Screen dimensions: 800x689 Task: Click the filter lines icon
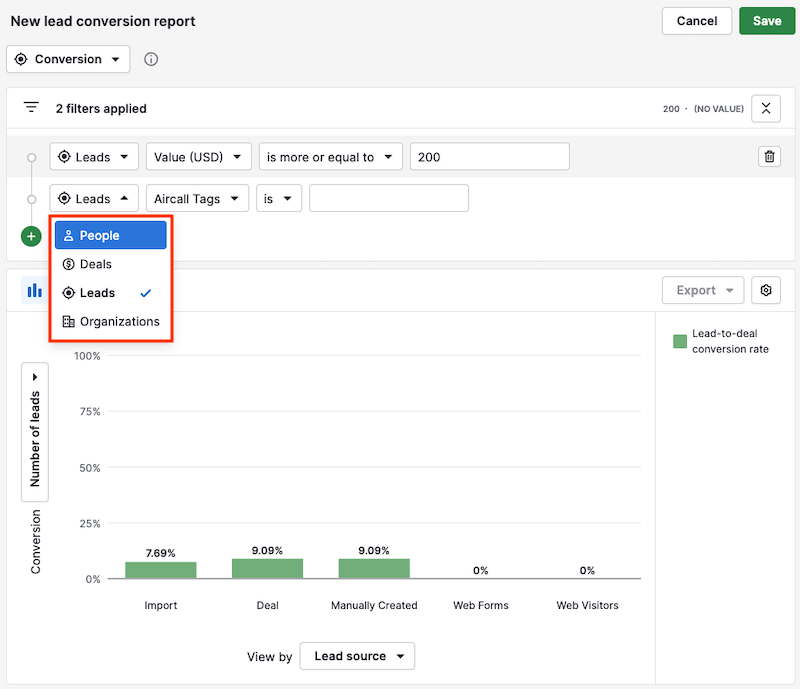pos(31,108)
